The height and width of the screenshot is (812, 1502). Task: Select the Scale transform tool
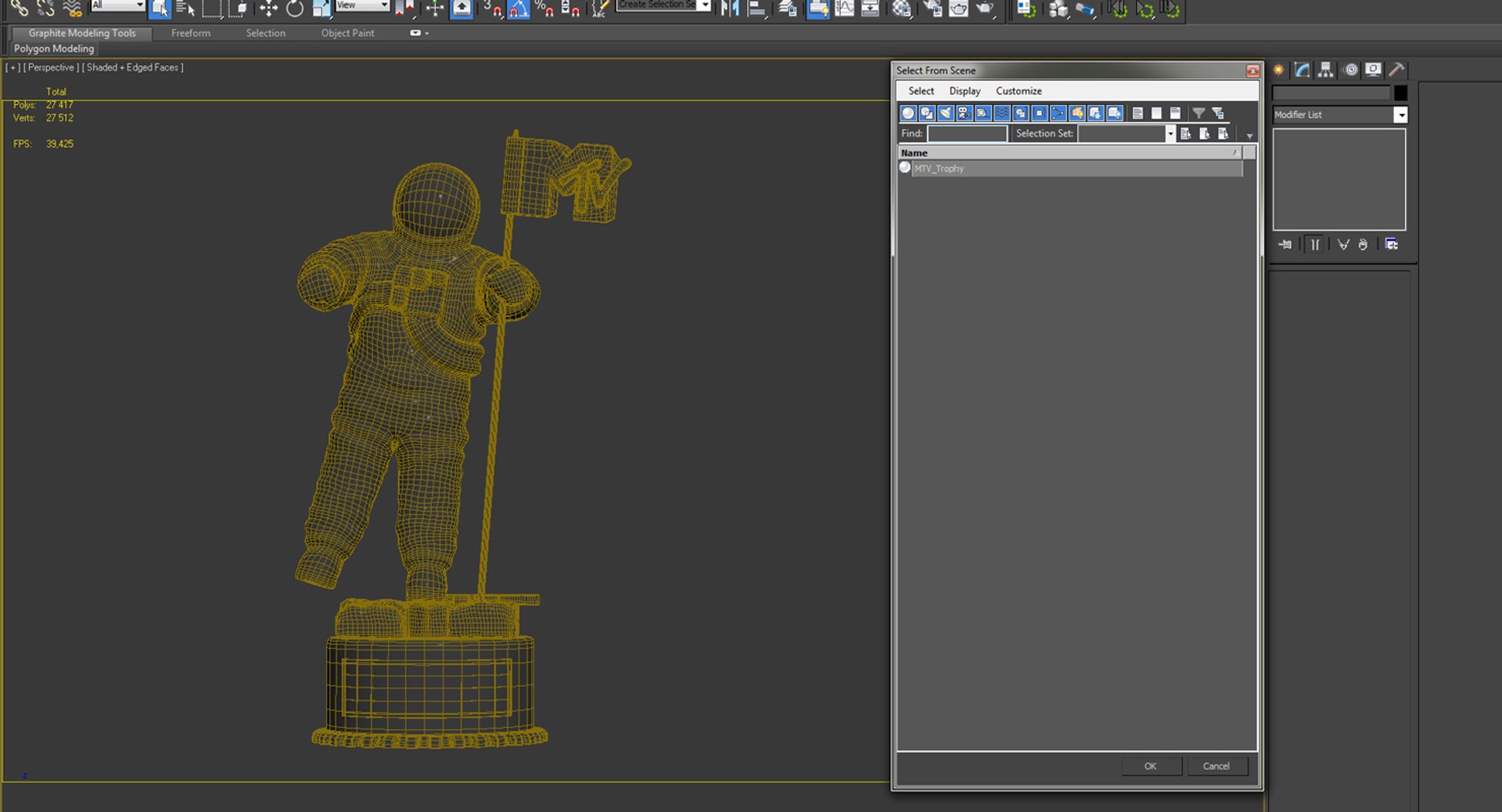321,9
